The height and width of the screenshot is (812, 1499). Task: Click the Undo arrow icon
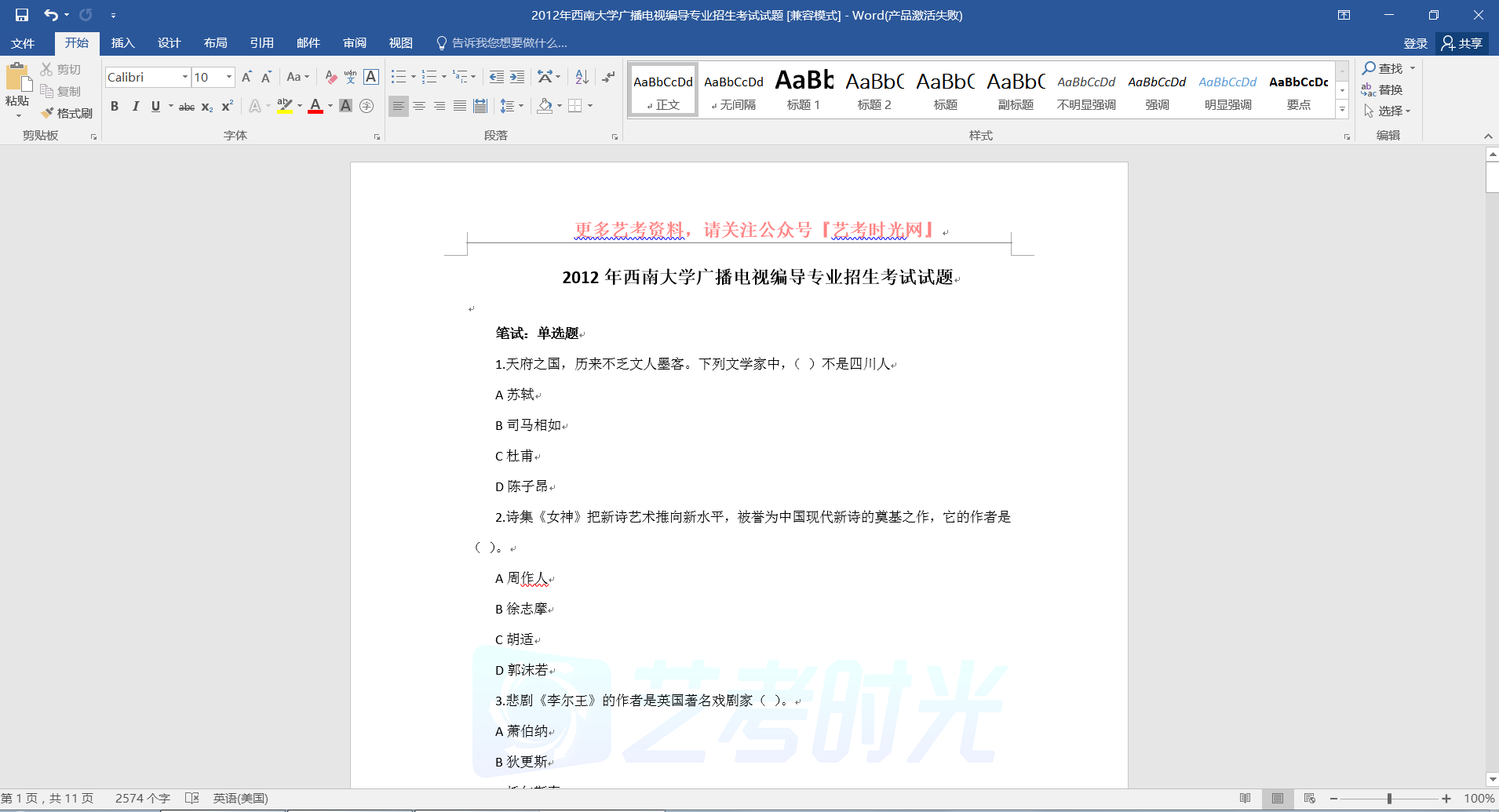(x=51, y=15)
